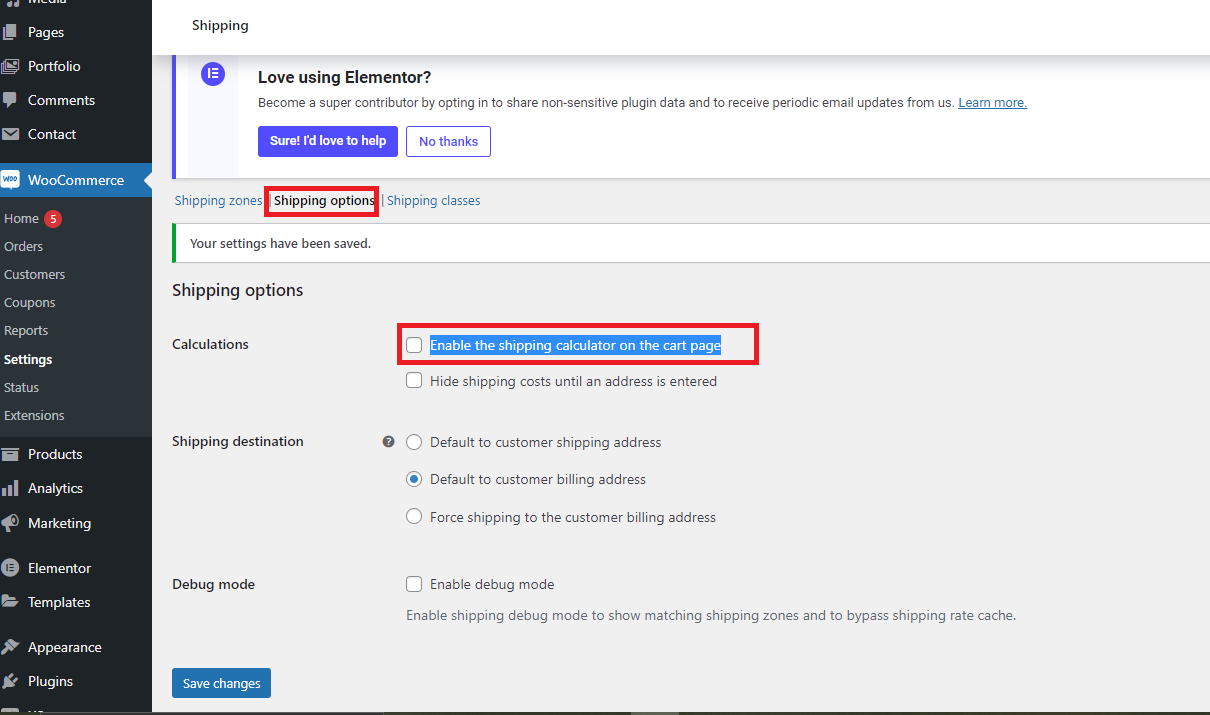Open the Contact menu label
Screen dimensions: 1210x715
[x=52, y=134]
